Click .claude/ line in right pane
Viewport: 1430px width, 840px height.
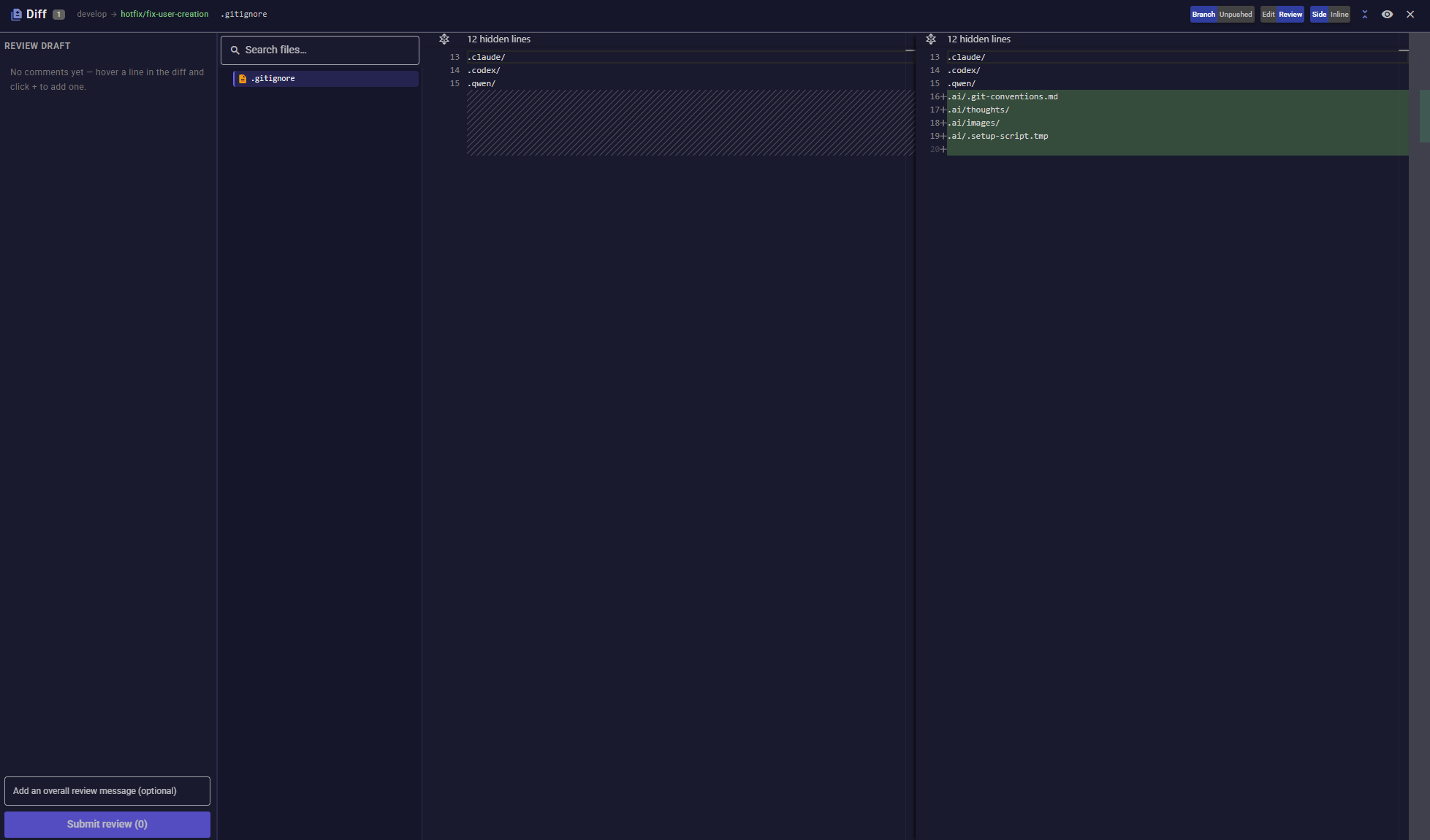coord(967,58)
